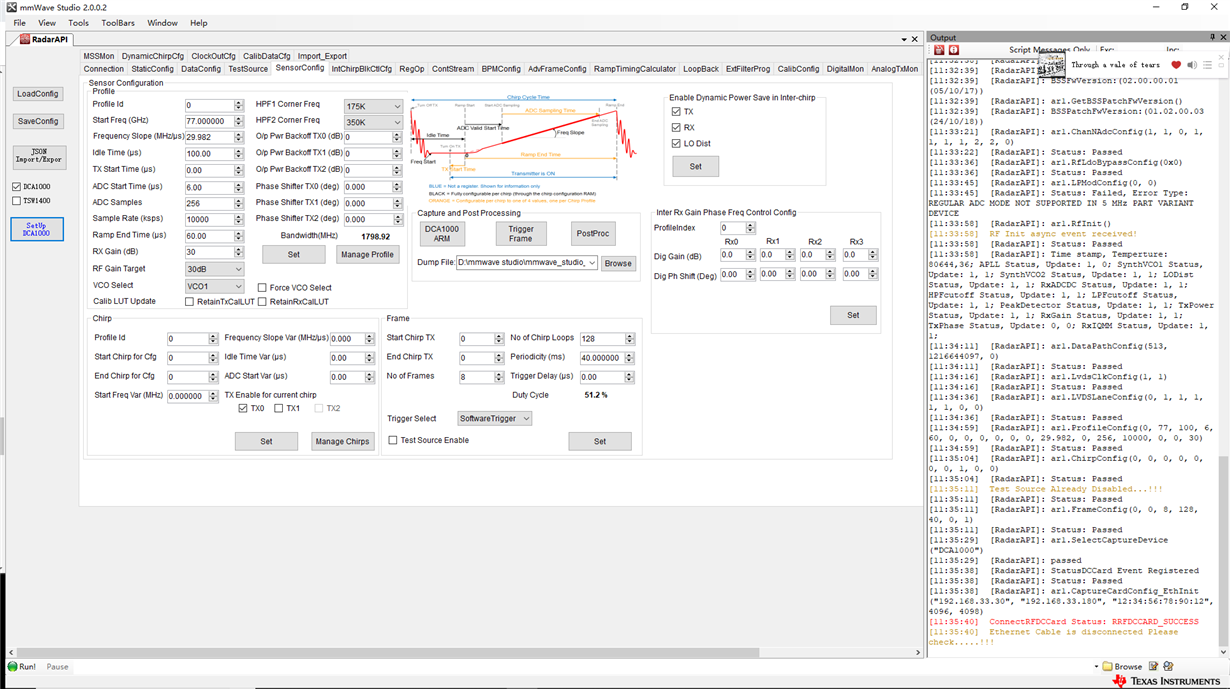Pin the Output panel
Image resolution: width=1230 pixels, height=689 pixels.
(x=1213, y=37)
